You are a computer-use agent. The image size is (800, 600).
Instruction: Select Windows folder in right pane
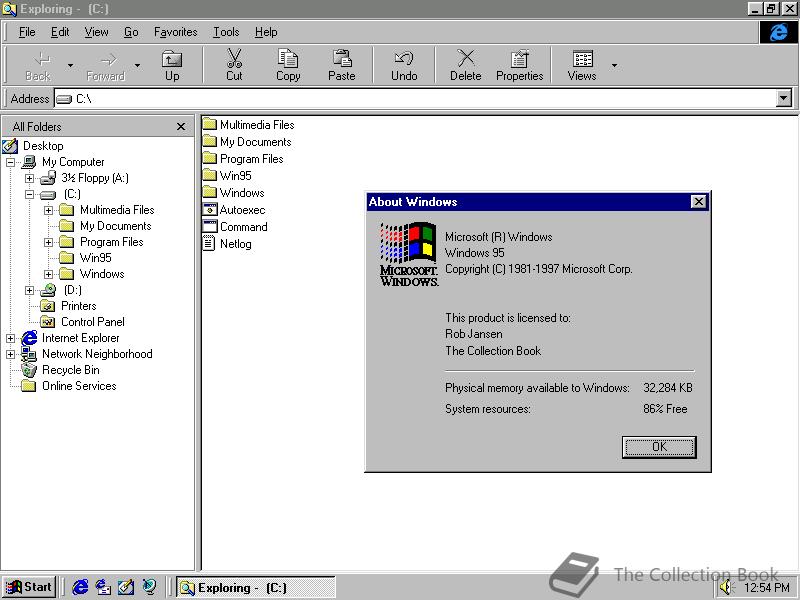[x=234, y=192]
